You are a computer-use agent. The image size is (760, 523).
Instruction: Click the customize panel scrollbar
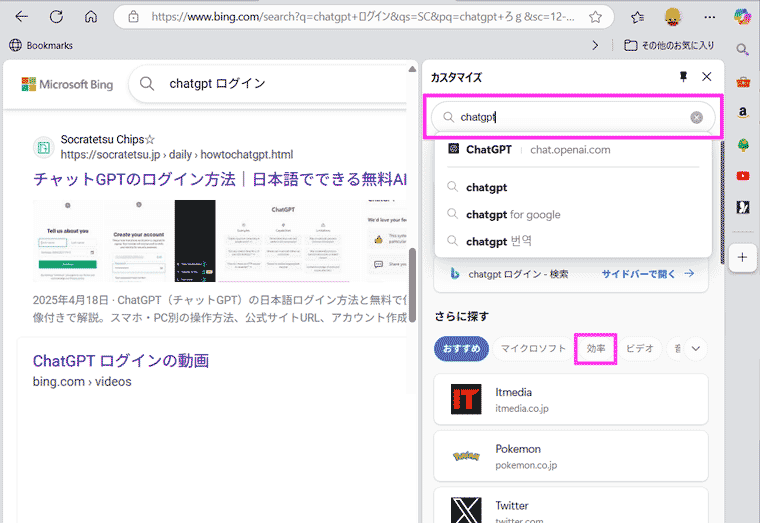pyautogui.click(x=722, y=203)
